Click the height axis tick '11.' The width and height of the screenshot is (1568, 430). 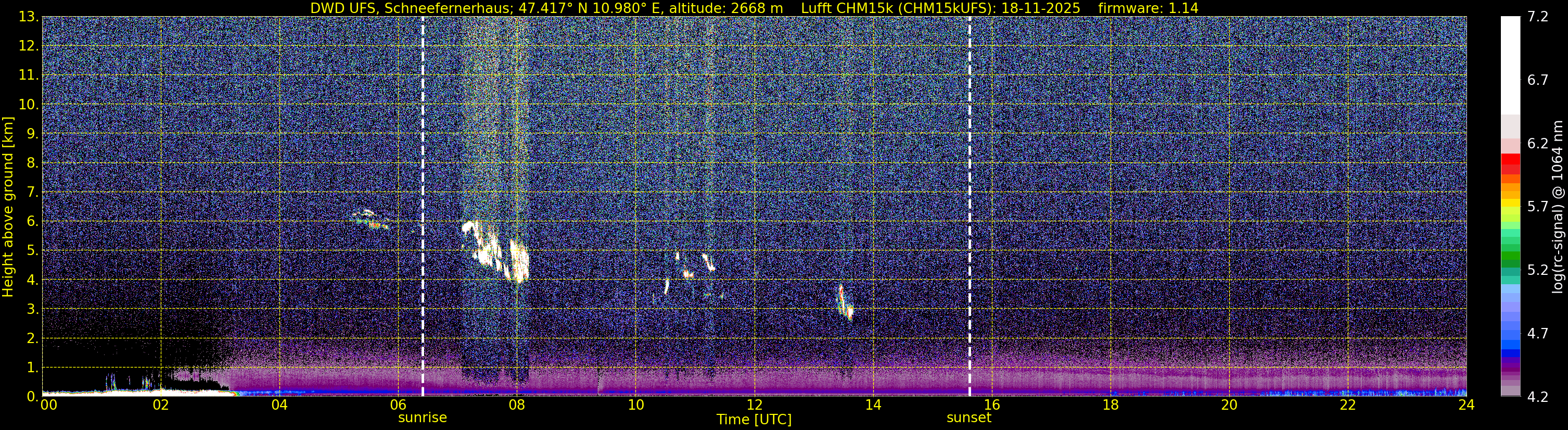(x=29, y=75)
